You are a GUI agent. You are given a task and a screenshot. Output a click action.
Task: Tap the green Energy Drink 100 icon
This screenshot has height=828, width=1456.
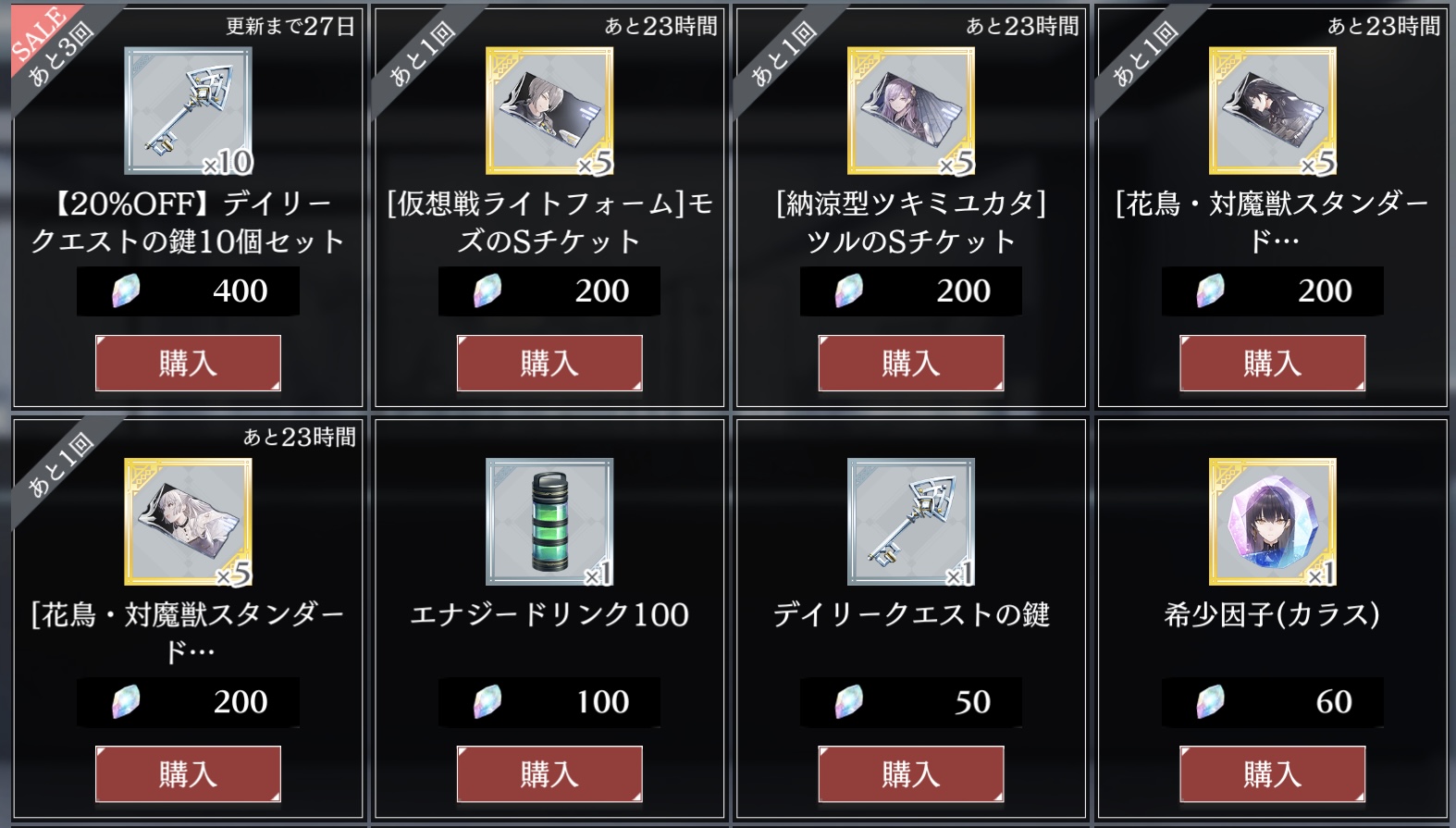pyautogui.click(x=549, y=522)
